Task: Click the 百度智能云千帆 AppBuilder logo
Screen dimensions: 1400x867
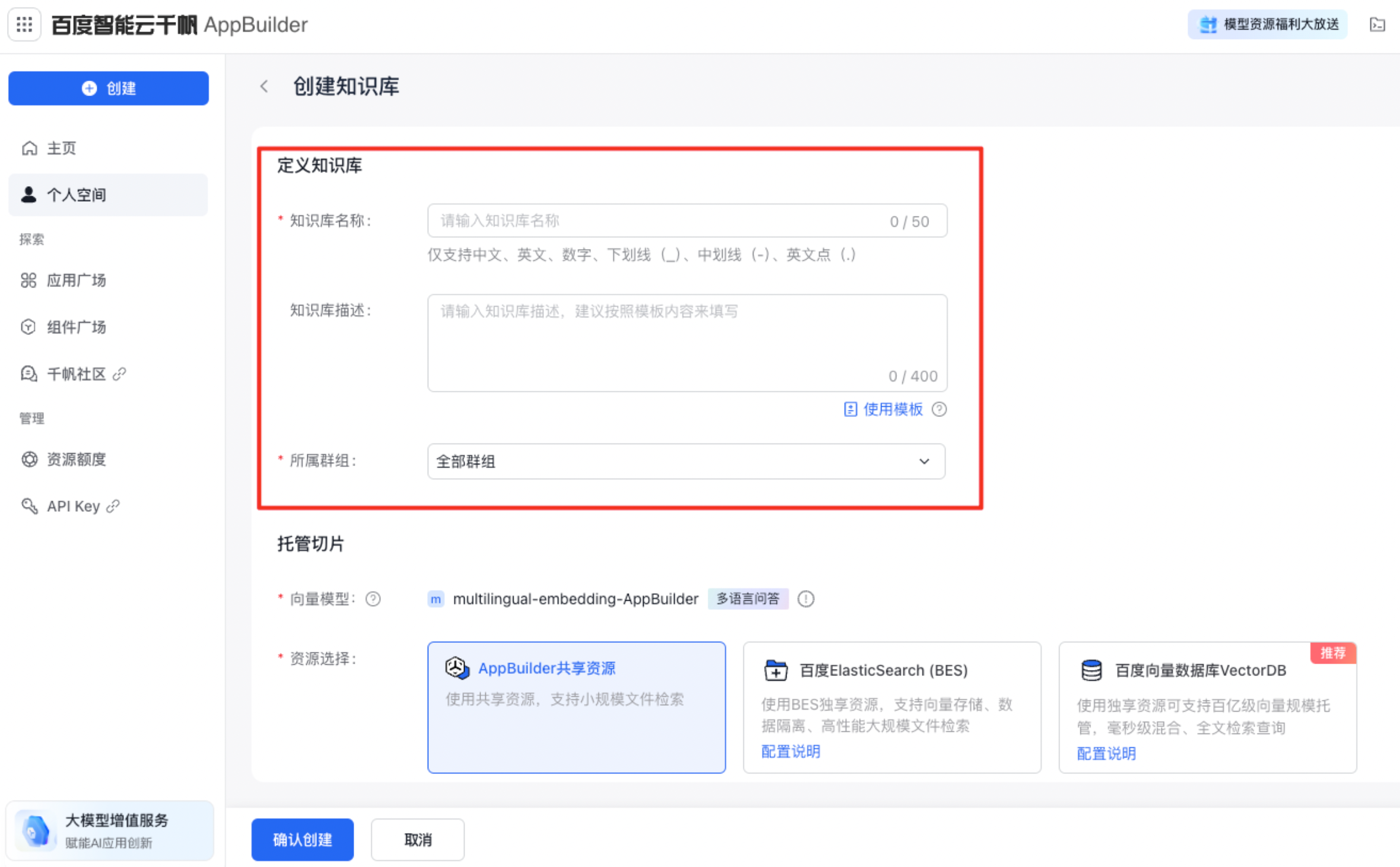Action: 180,25
